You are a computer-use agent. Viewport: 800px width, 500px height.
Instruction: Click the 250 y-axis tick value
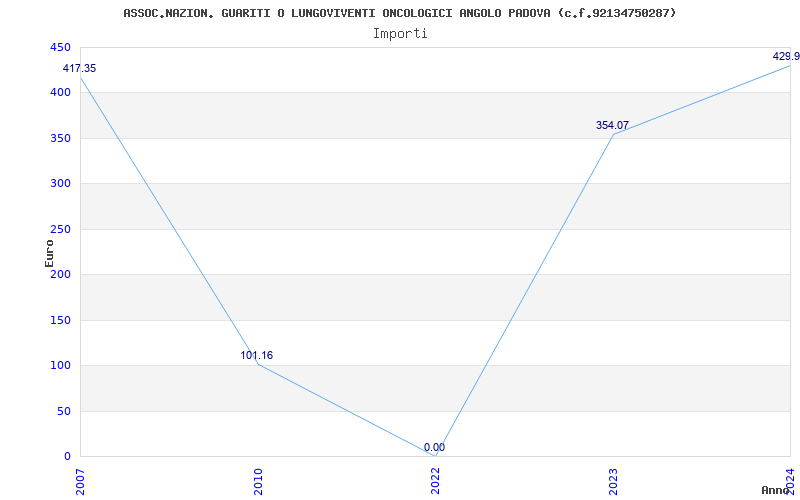point(59,229)
